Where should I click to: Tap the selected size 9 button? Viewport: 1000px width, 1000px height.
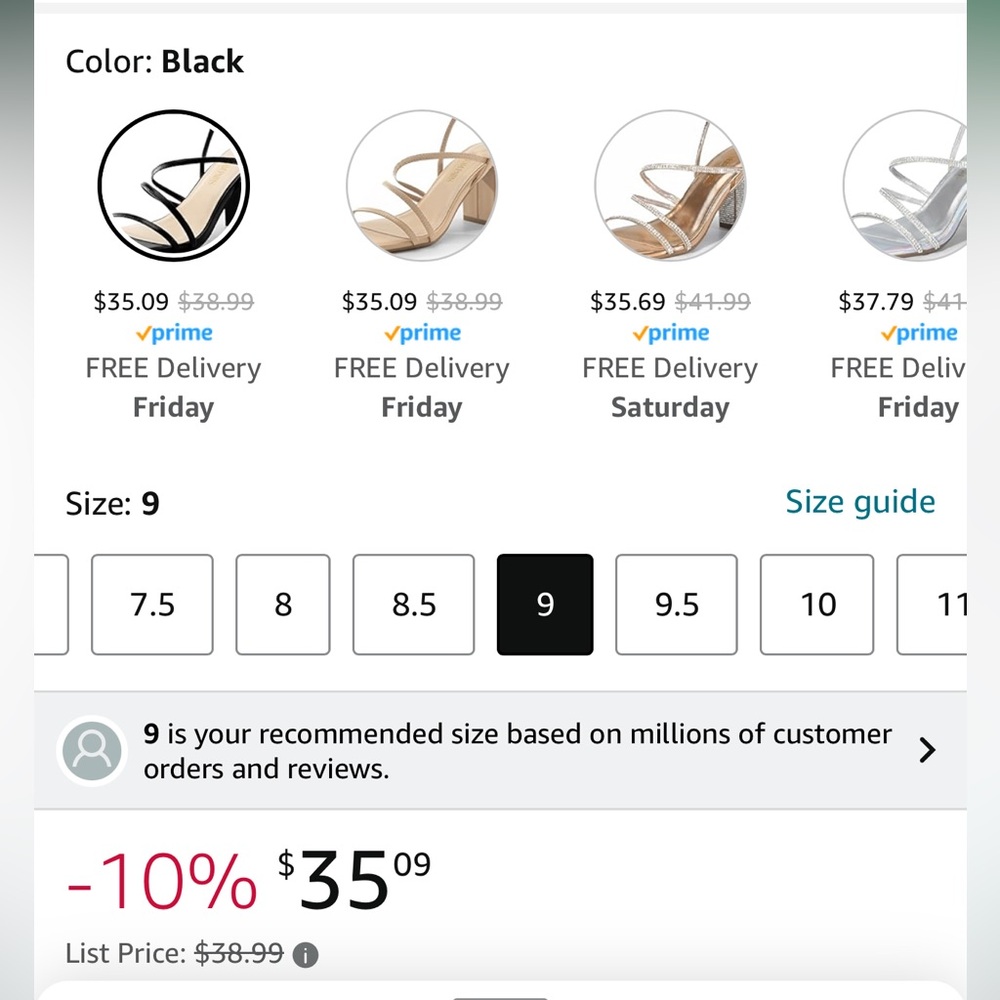[x=545, y=605]
